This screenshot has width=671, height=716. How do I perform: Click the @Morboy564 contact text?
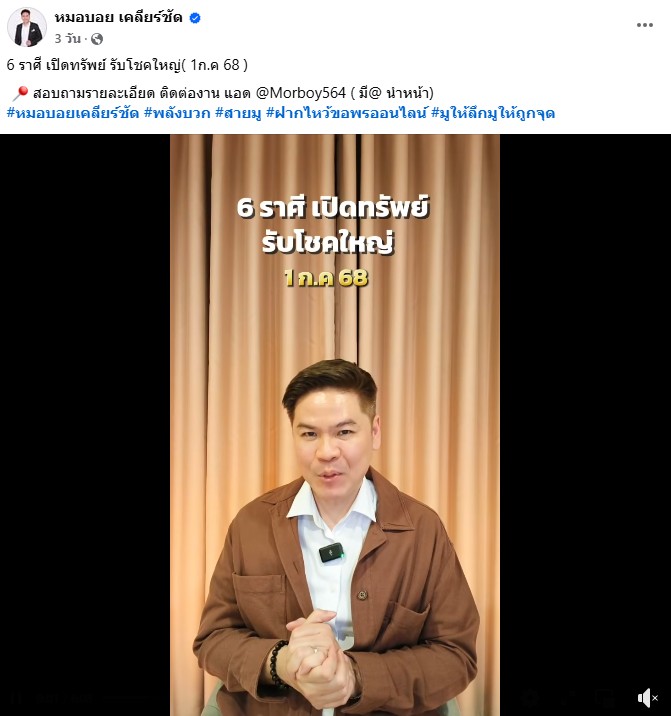point(301,93)
